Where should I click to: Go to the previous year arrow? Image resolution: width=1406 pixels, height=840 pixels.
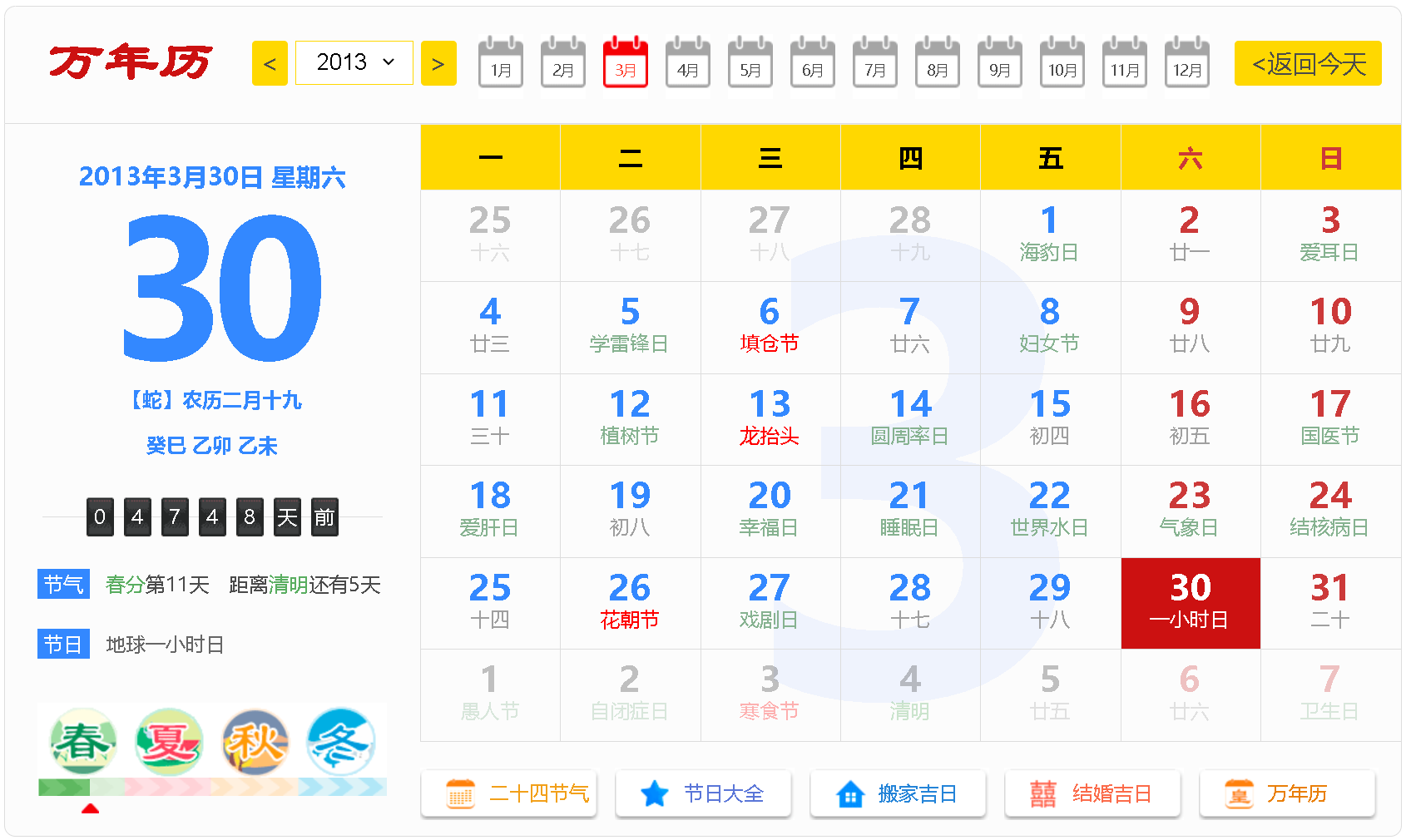270,63
